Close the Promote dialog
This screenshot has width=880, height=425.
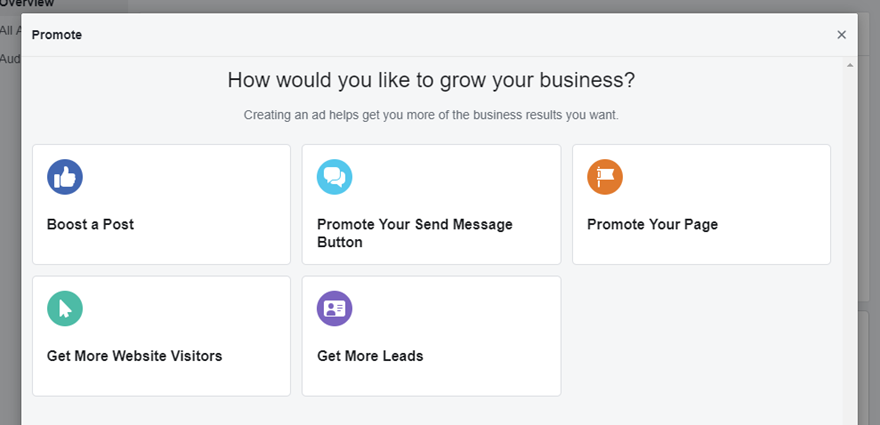tap(841, 35)
